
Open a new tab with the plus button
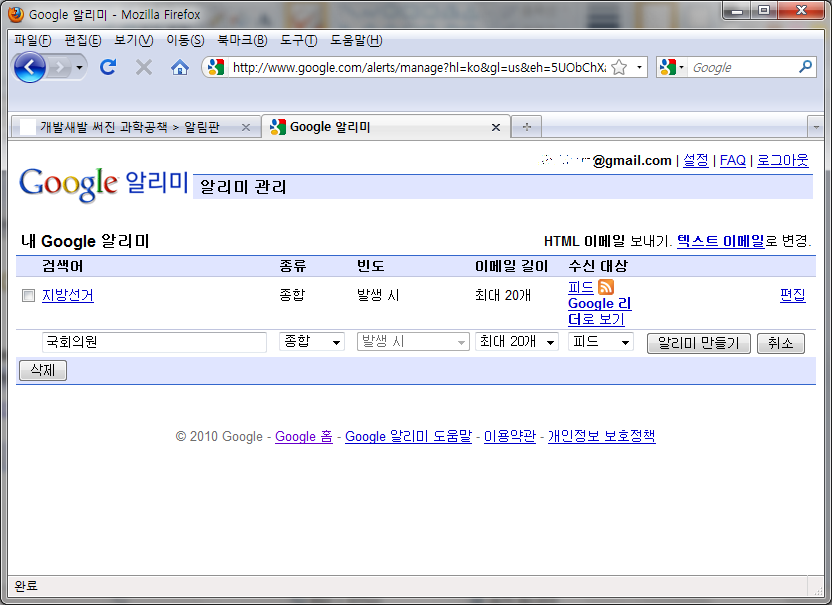pos(526,127)
